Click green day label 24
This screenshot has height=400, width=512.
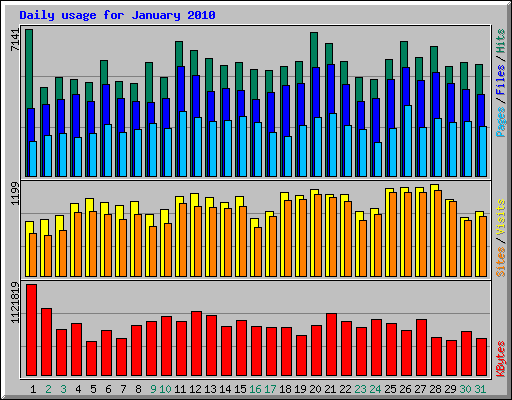[x=375, y=389]
